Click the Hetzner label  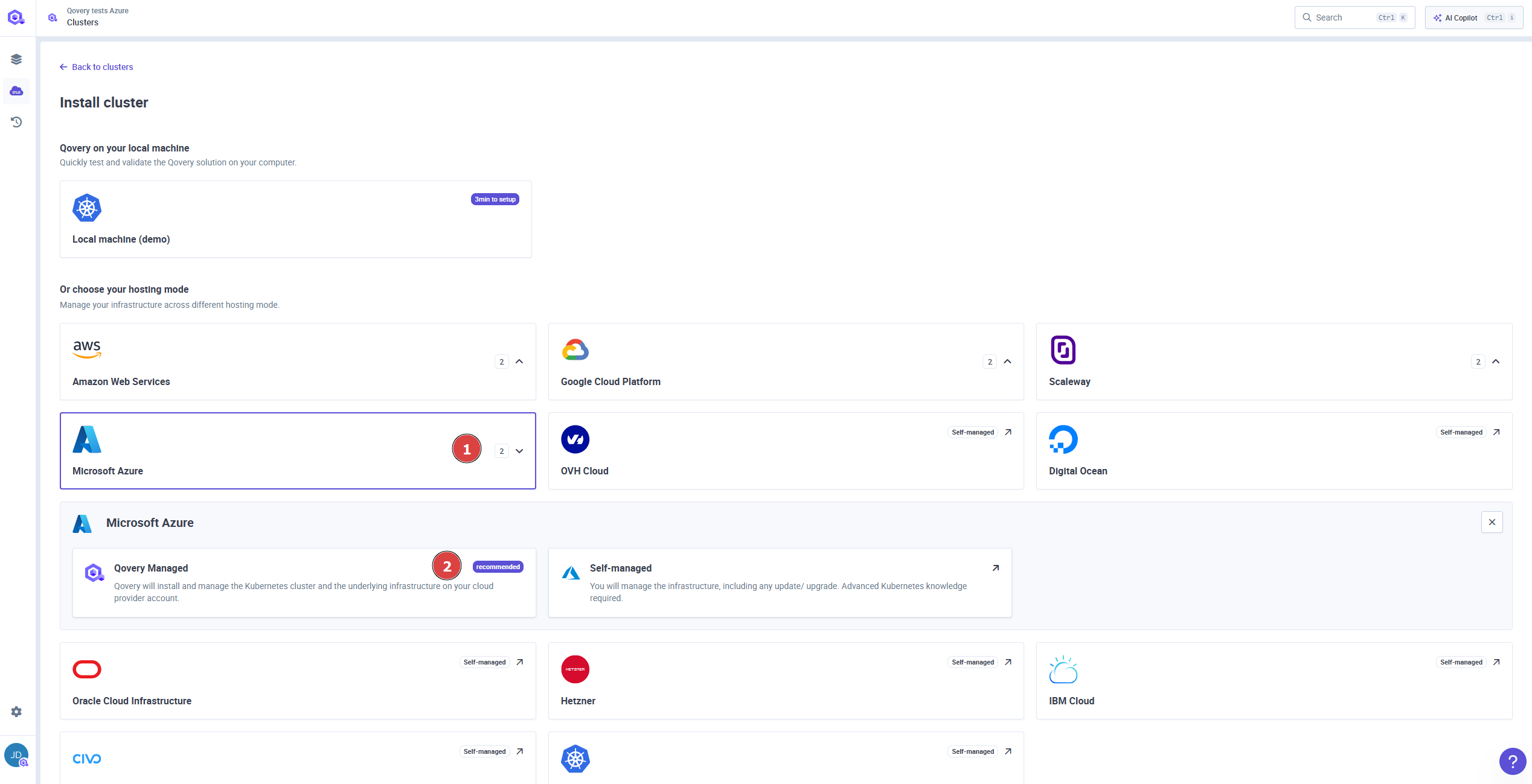pyautogui.click(x=578, y=701)
